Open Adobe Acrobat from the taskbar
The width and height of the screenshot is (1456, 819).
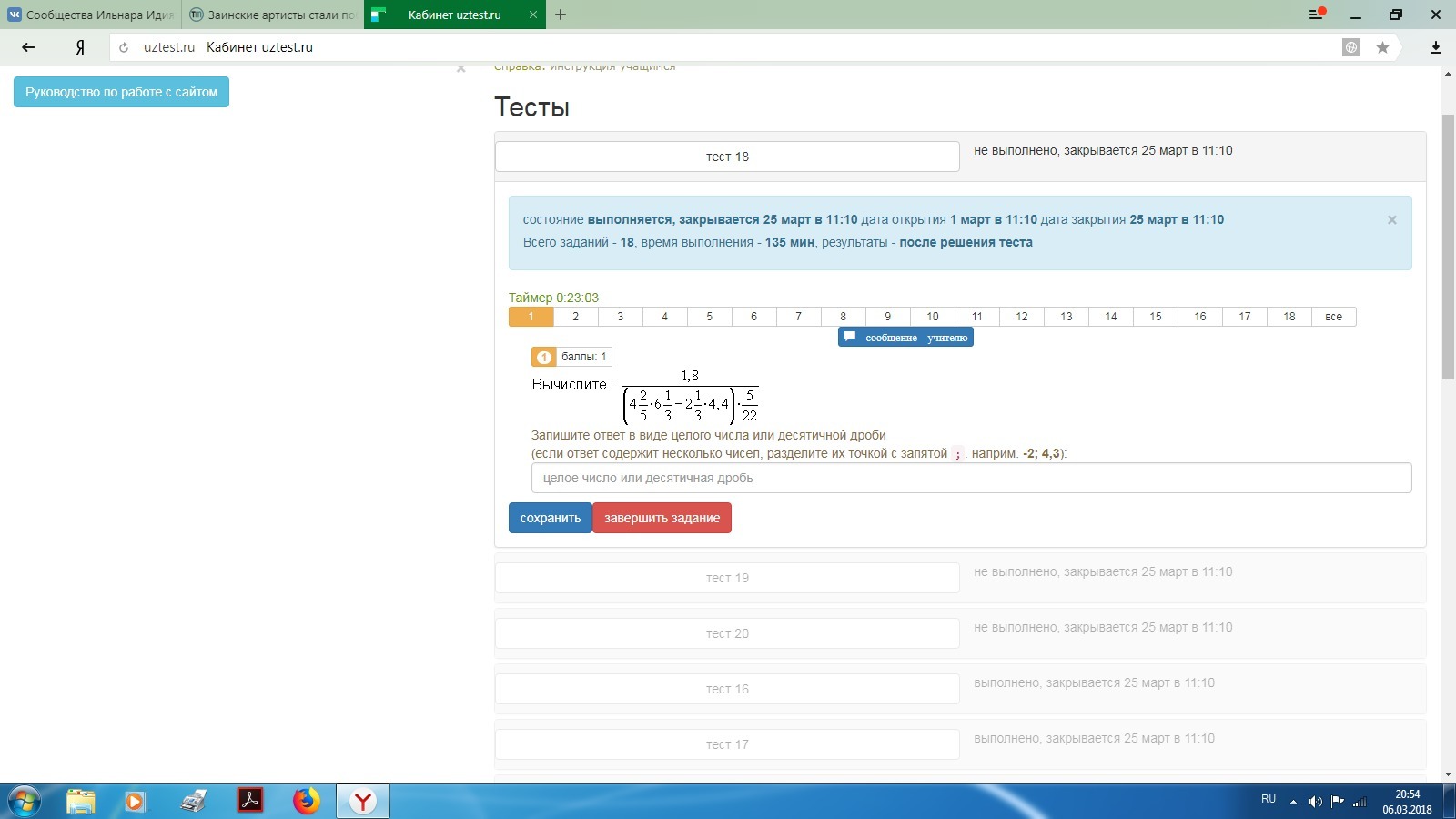pos(249,801)
